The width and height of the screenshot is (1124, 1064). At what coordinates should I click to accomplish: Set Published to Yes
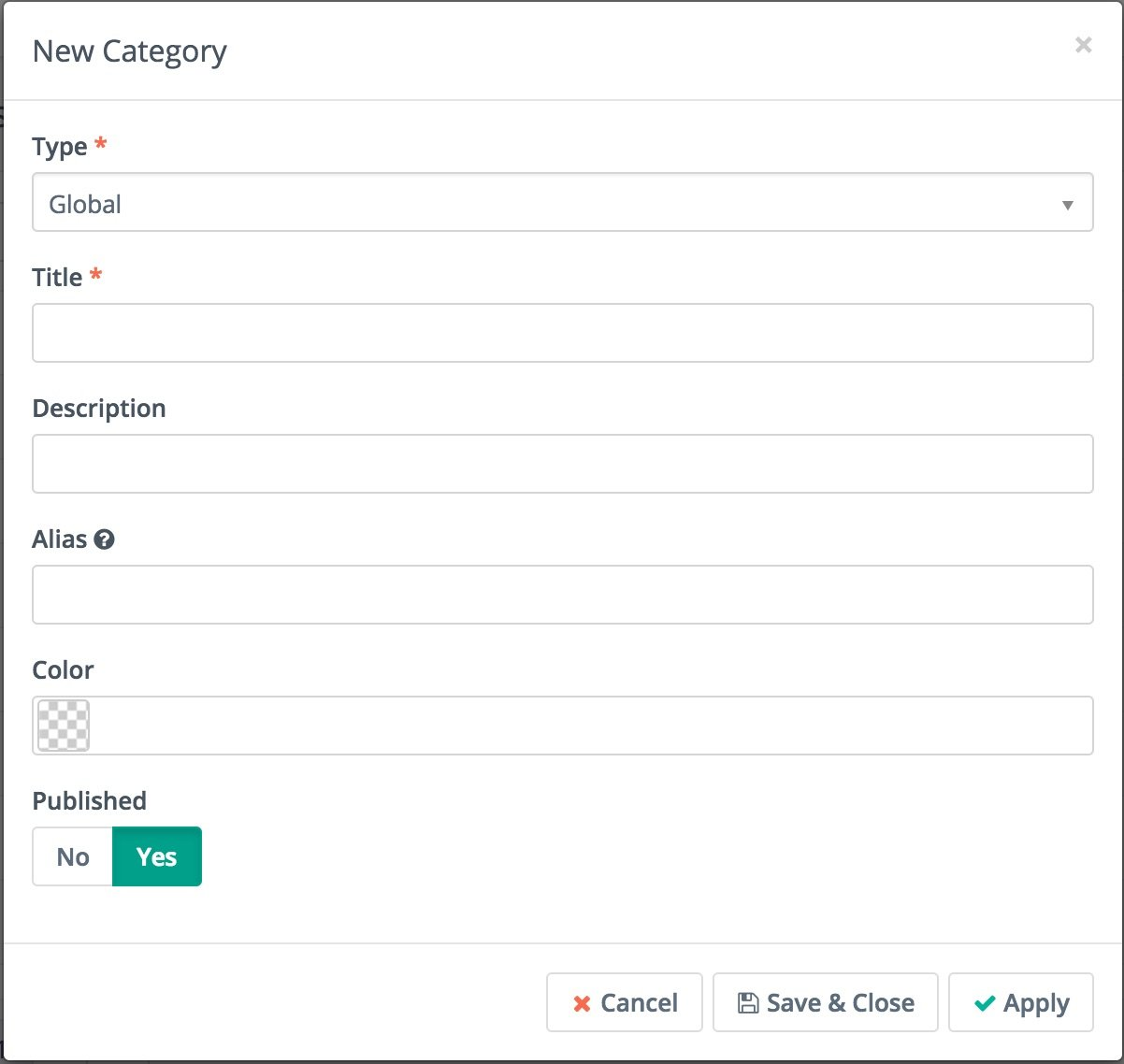[x=156, y=856]
